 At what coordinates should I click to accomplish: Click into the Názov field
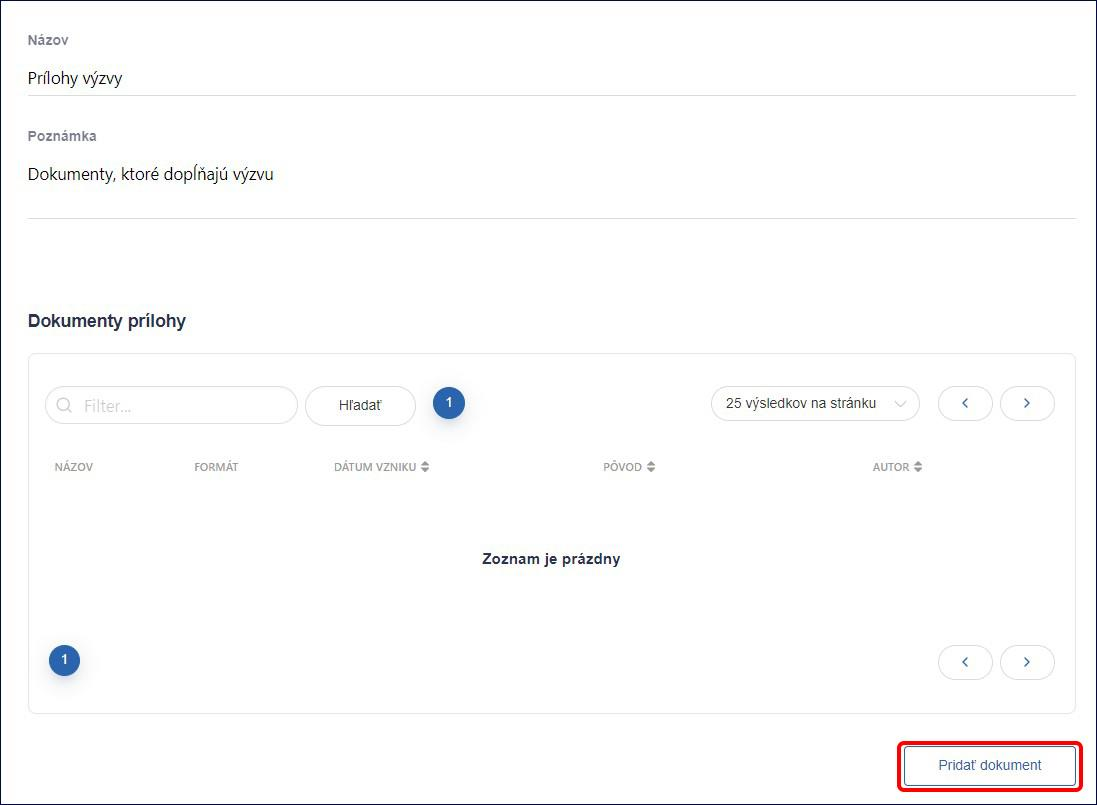[551, 78]
